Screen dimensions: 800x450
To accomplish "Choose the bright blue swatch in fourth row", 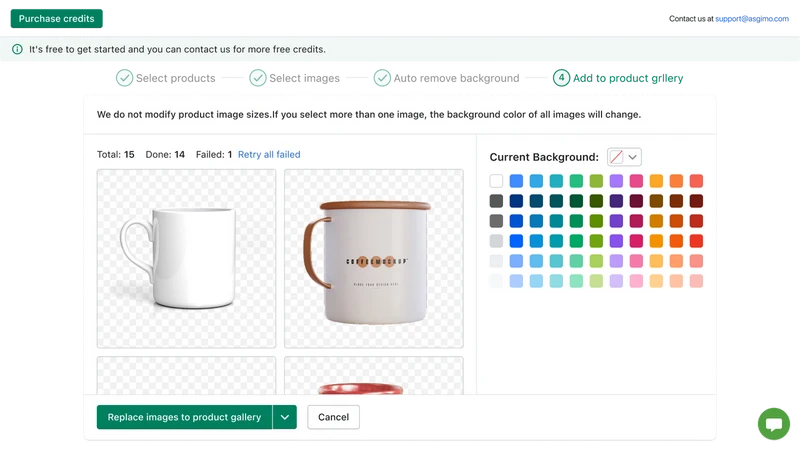I will click(x=516, y=241).
